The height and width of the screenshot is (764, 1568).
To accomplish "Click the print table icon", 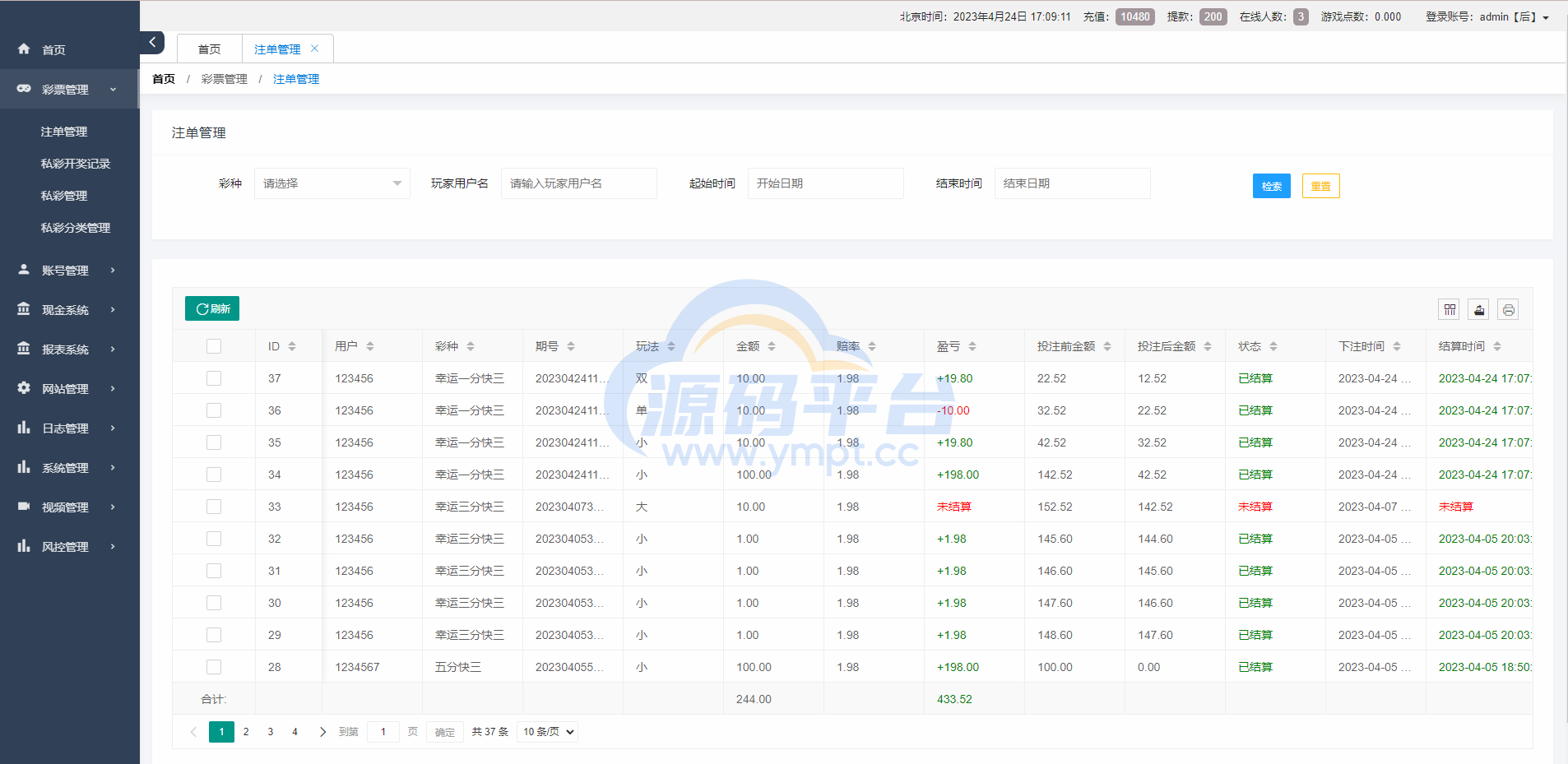I will (x=1508, y=309).
